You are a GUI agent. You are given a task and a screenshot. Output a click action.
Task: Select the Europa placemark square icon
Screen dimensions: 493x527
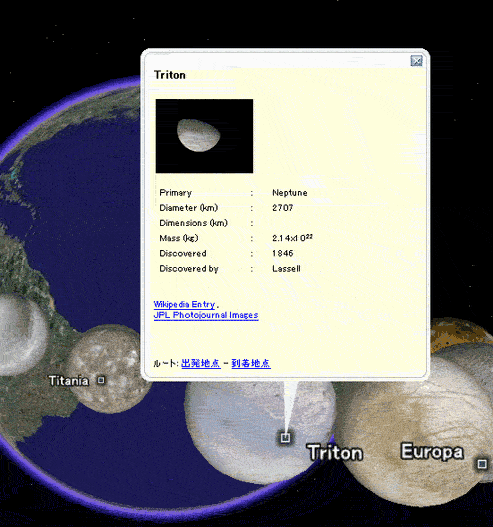[x=482, y=464]
